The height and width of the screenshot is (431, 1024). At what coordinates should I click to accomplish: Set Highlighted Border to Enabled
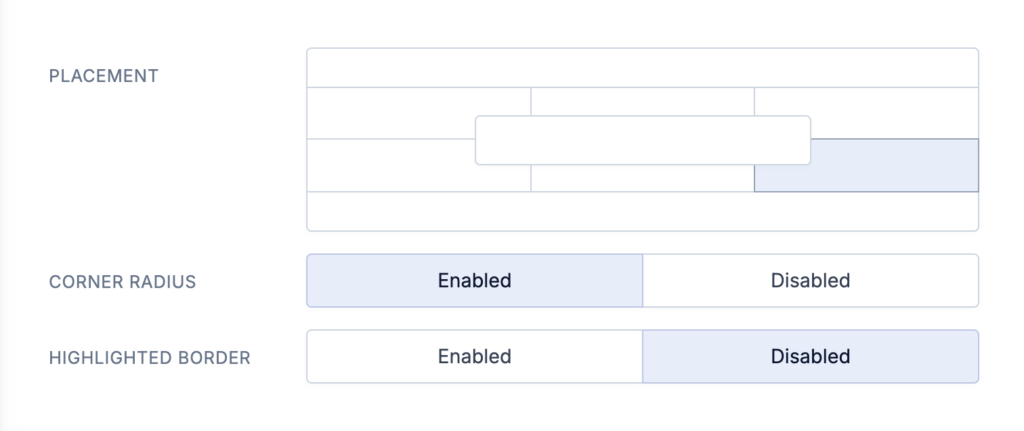click(475, 357)
